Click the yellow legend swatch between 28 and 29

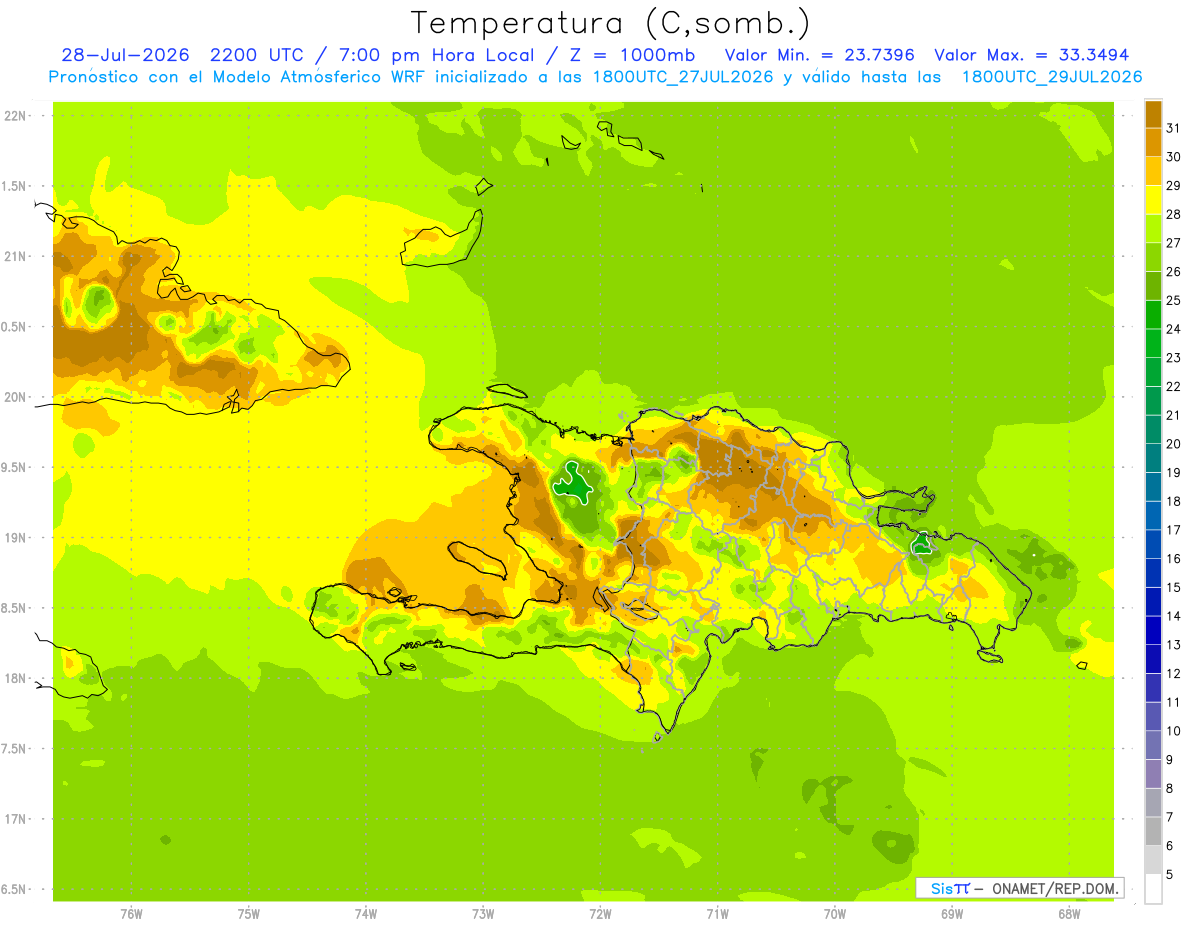(x=1153, y=200)
